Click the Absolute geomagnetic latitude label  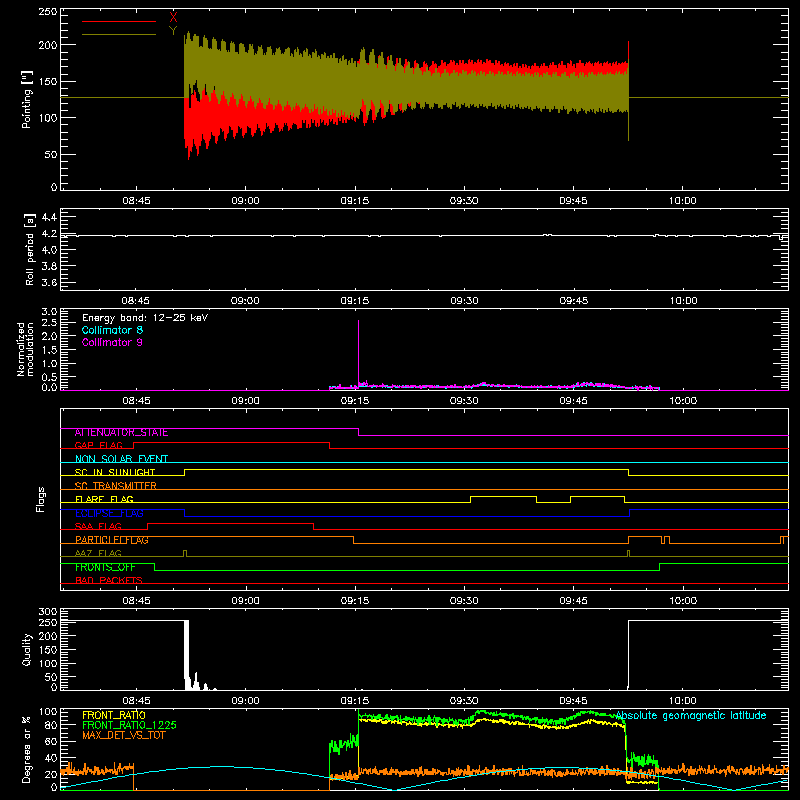[691, 715]
